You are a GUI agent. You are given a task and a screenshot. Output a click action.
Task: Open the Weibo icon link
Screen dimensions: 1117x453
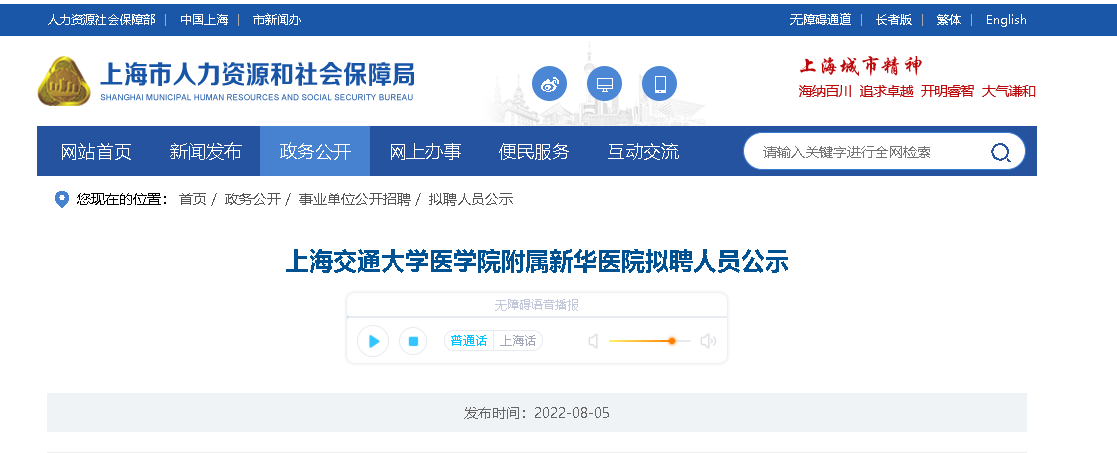(549, 84)
